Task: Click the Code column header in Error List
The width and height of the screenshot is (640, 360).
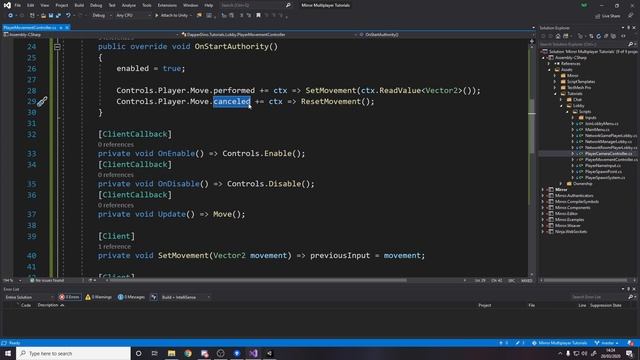Action: point(26,305)
